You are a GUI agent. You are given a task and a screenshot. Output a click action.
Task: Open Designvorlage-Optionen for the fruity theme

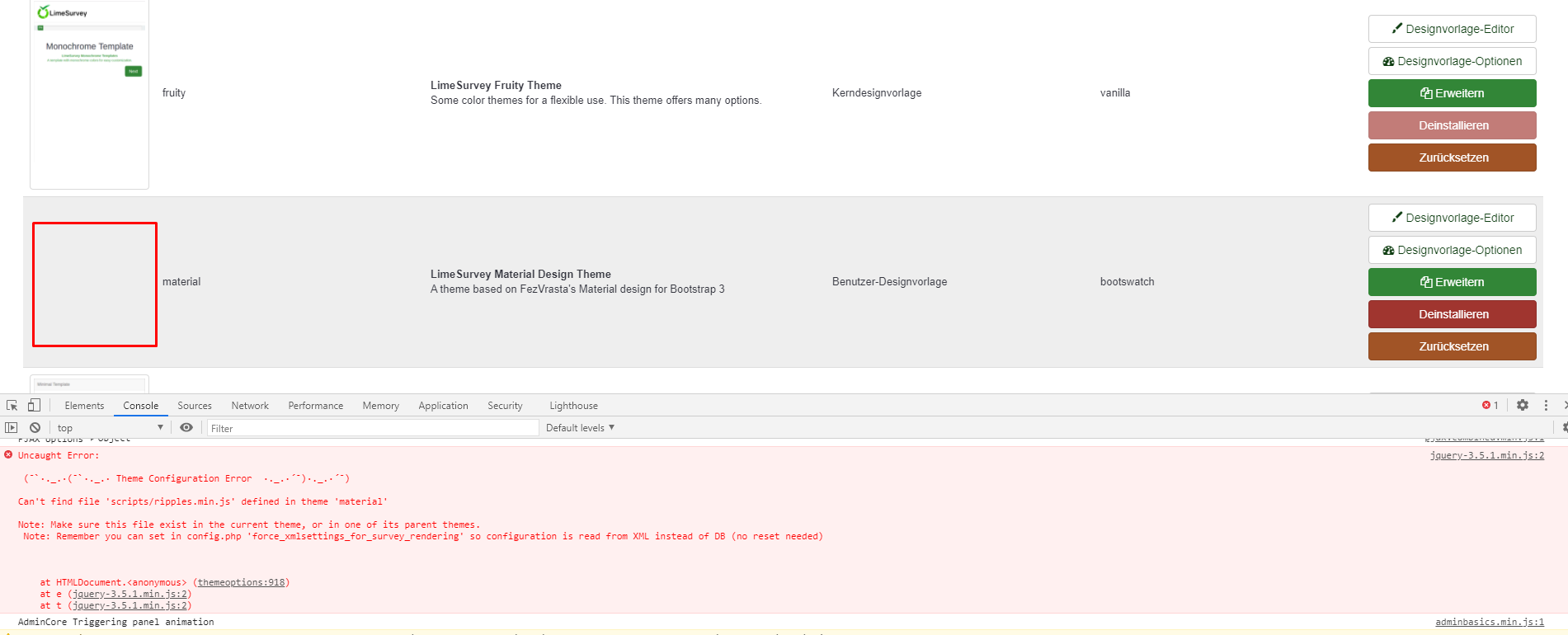point(1453,61)
